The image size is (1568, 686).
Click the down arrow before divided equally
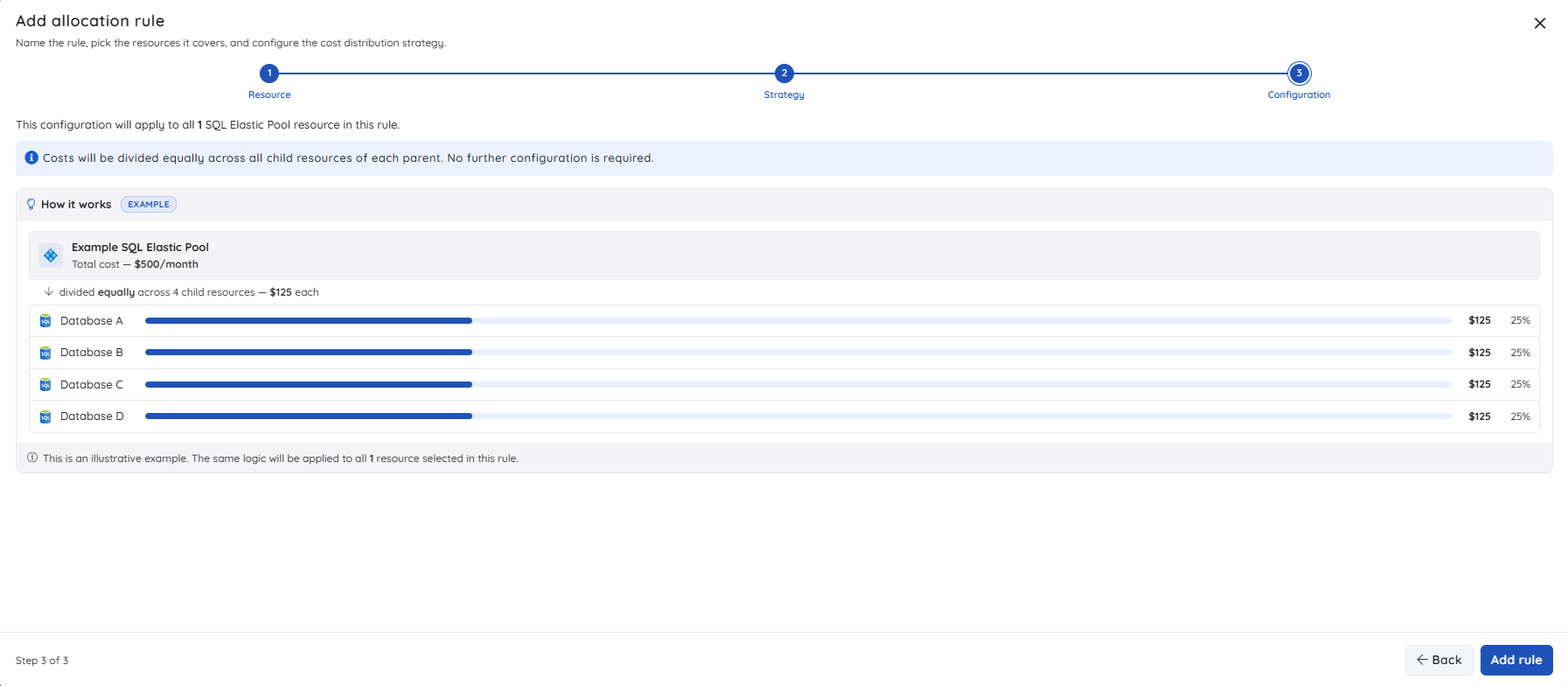point(49,291)
